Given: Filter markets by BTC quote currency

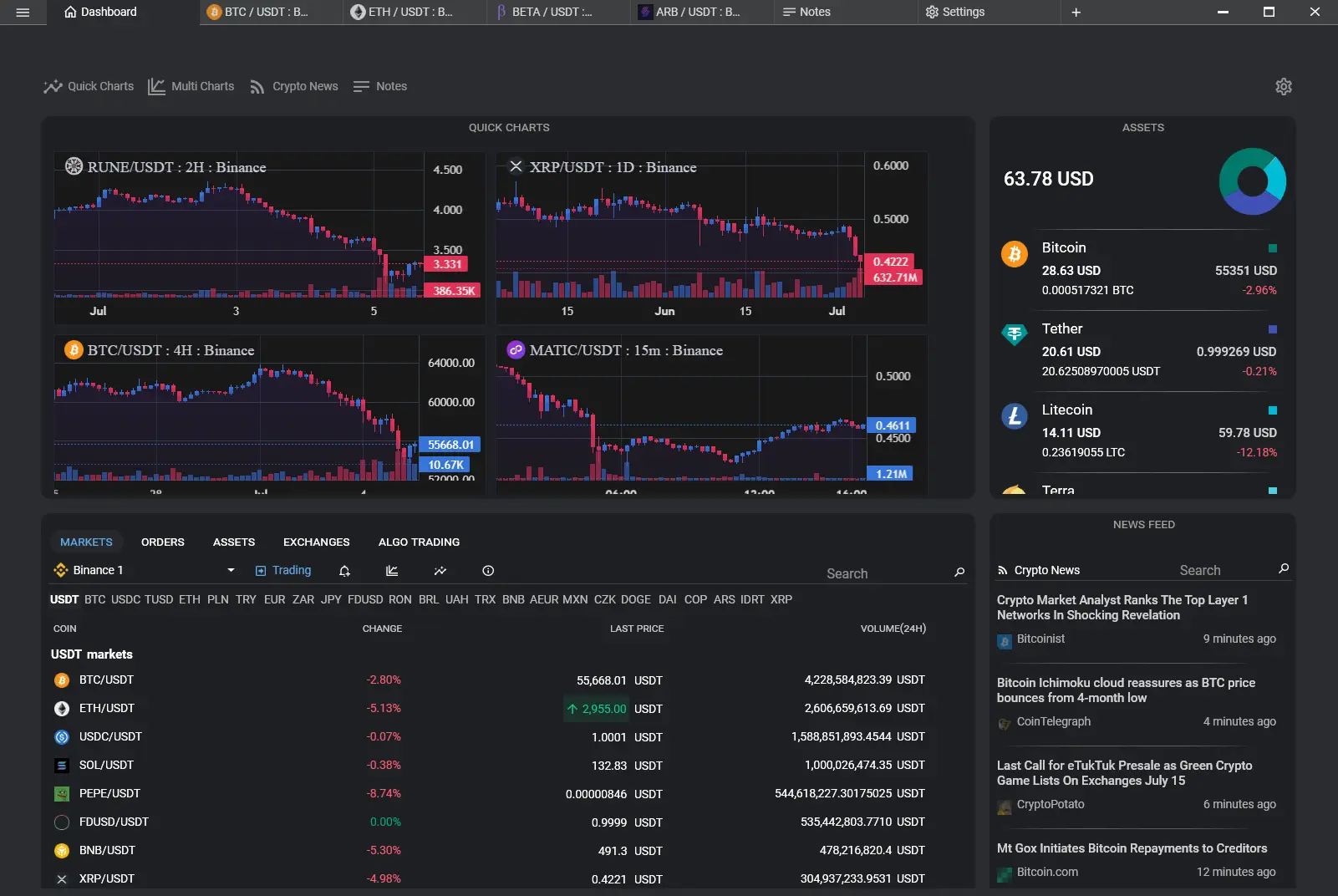Looking at the screenshot, I should coord(95,599).
